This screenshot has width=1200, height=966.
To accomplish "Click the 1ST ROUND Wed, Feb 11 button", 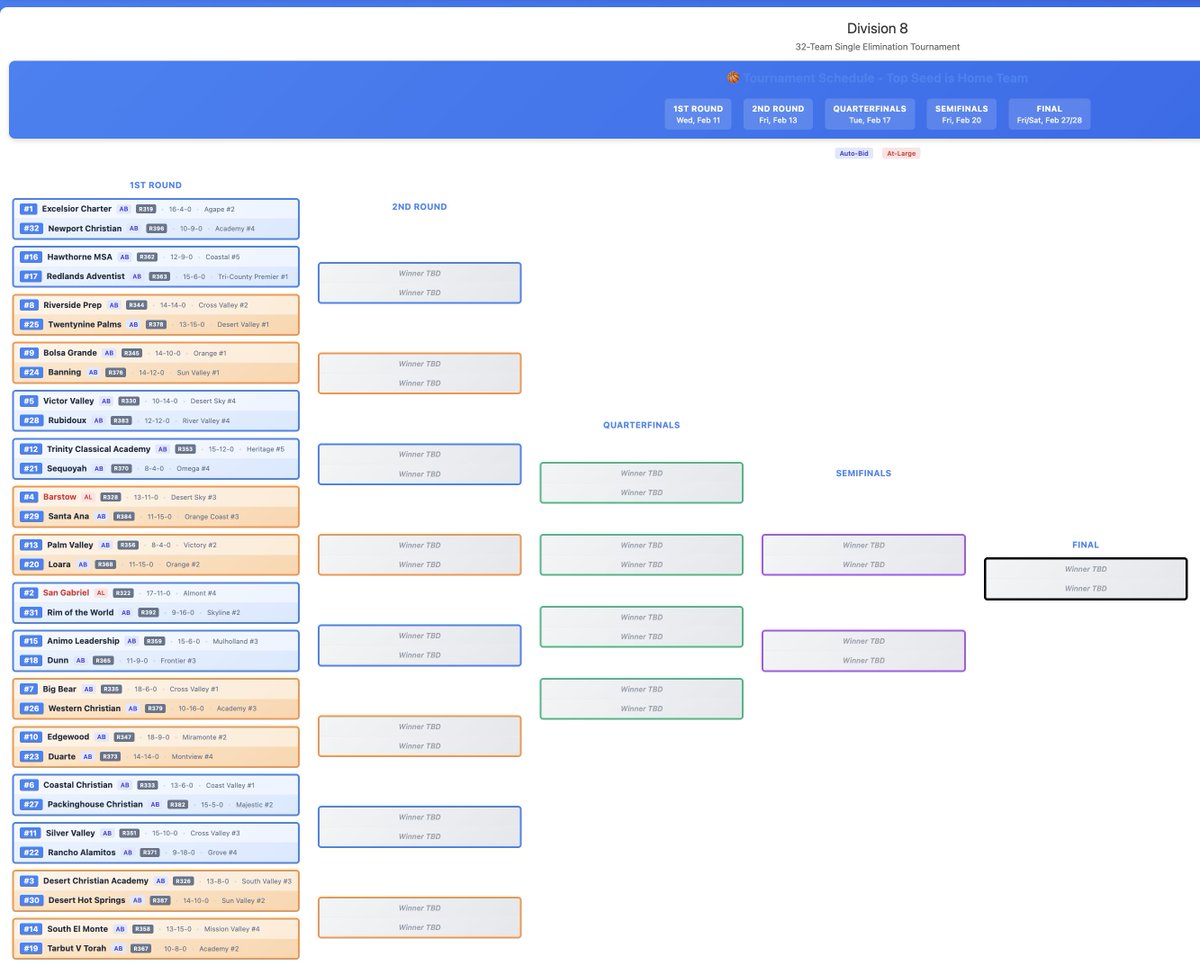I will [x=698, y=113].
